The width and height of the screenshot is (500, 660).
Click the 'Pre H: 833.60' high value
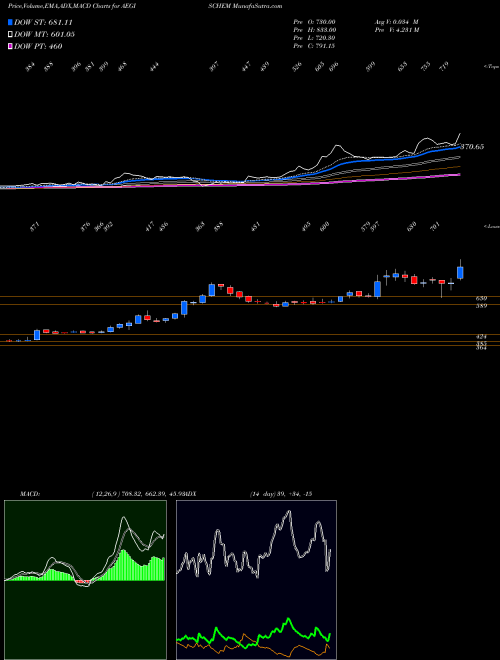[x=314, y=30]
